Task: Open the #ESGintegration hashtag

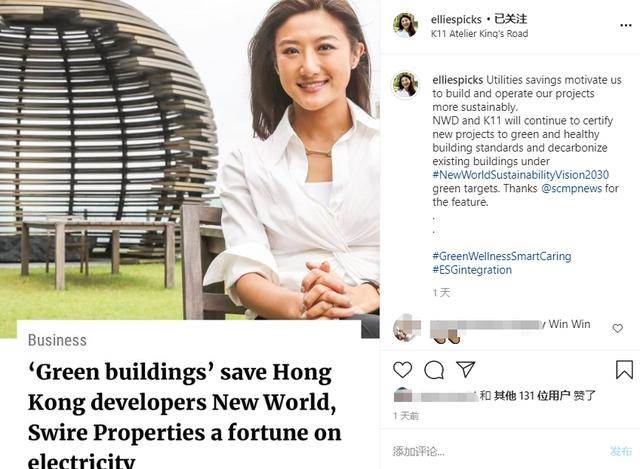Action: [x=472, y=270]
